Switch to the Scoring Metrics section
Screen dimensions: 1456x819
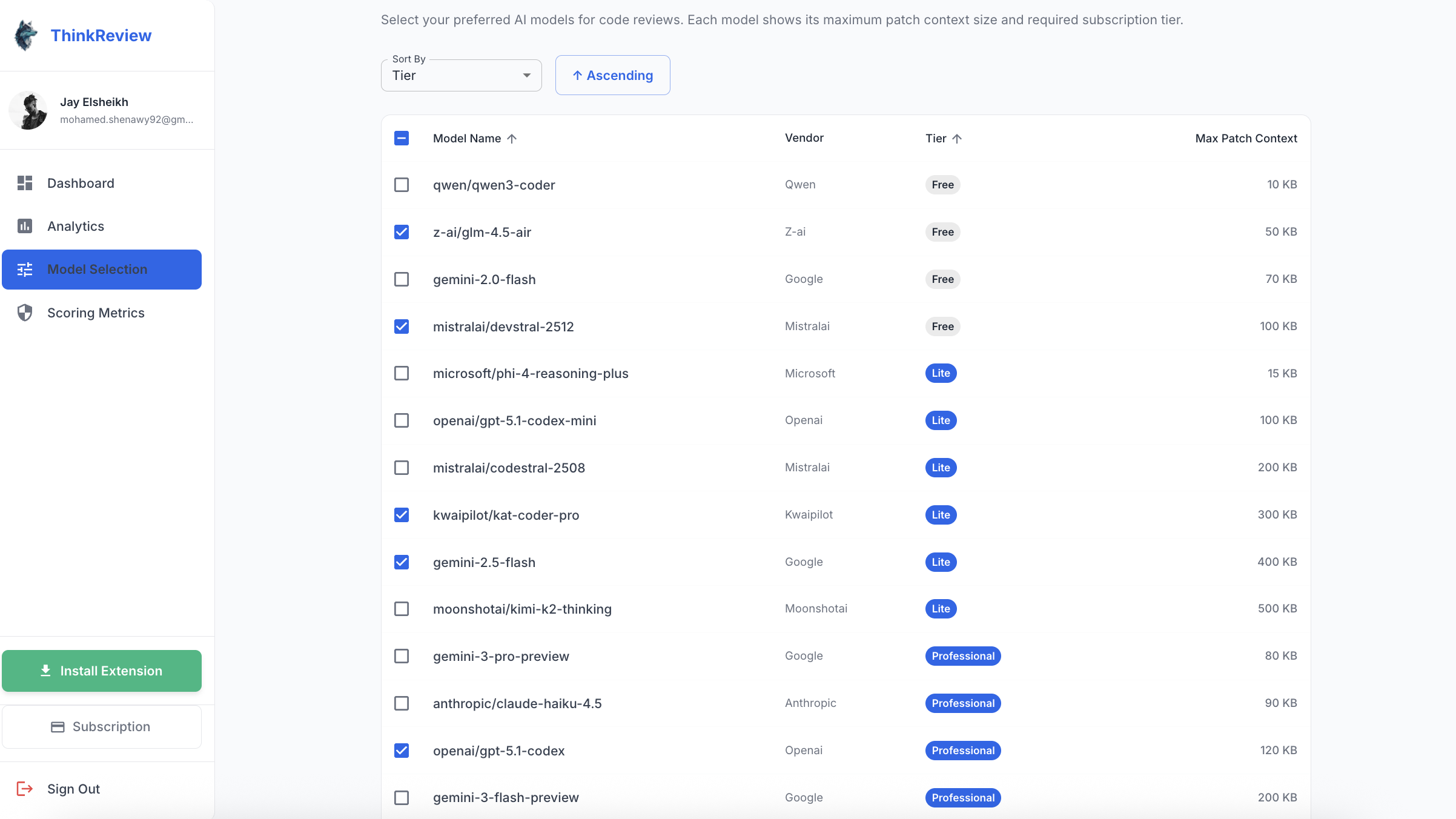point(96,313)
